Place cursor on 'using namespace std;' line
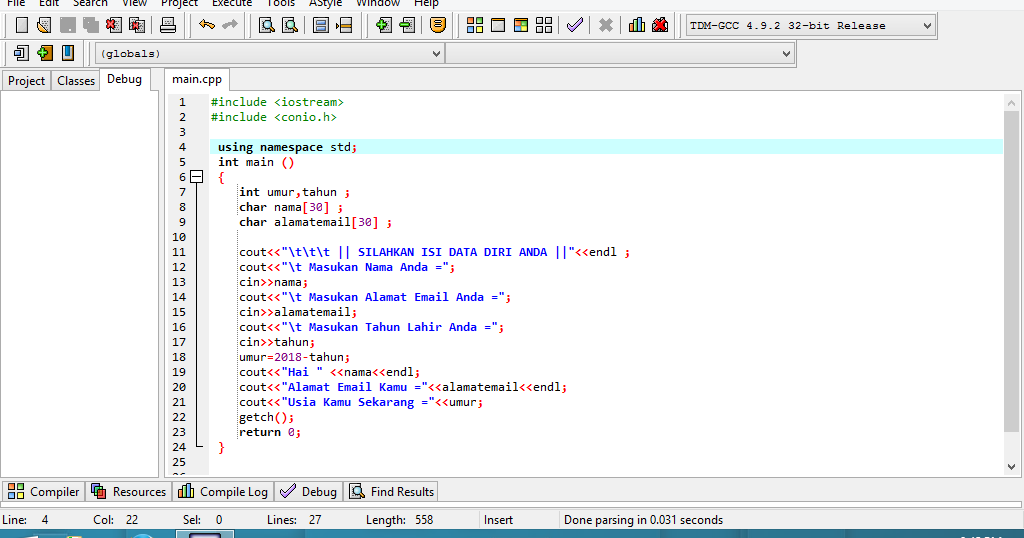1024x538 pixels. point(287,147)
